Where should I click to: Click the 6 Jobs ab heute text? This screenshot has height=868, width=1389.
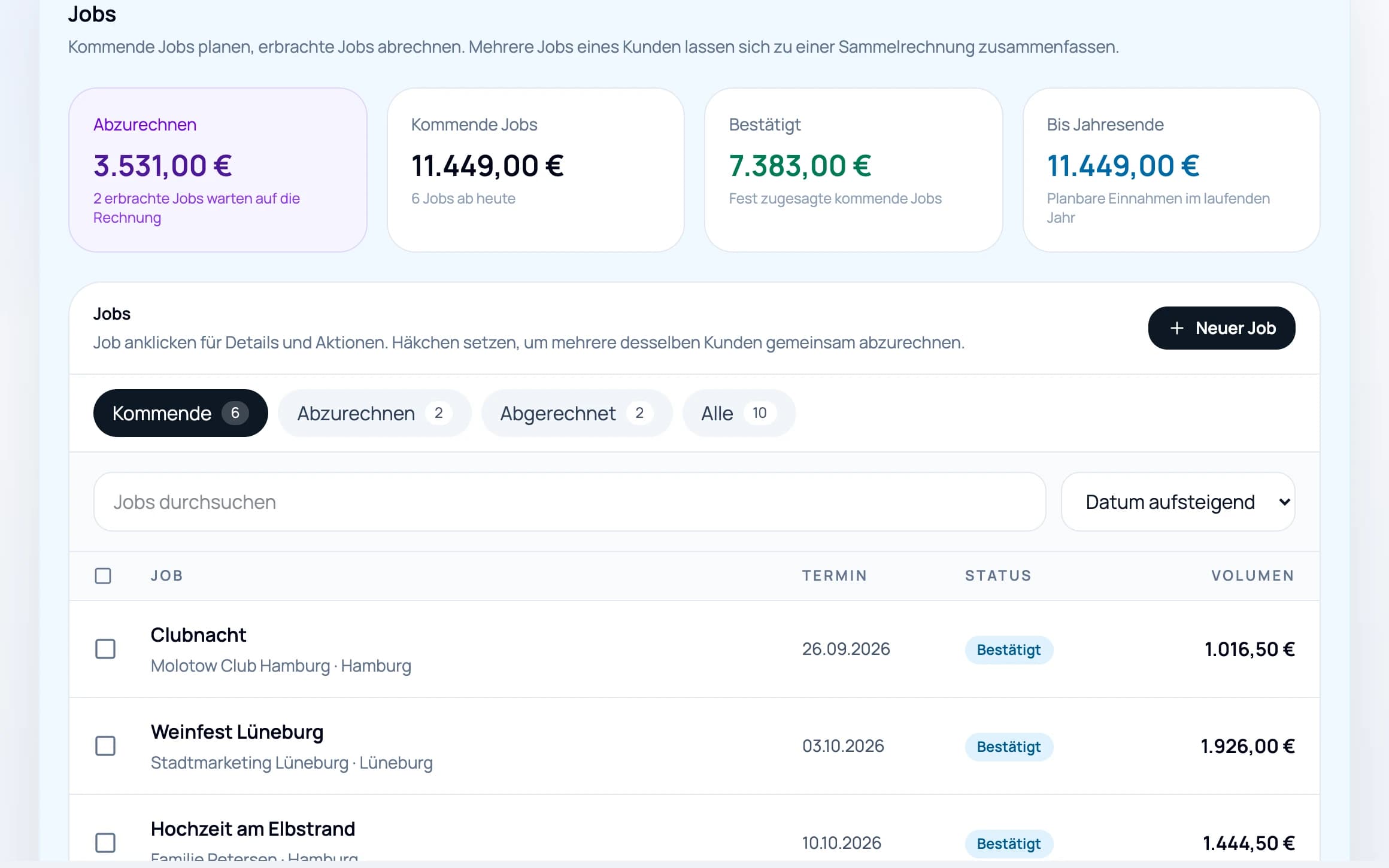click(463, 198)
